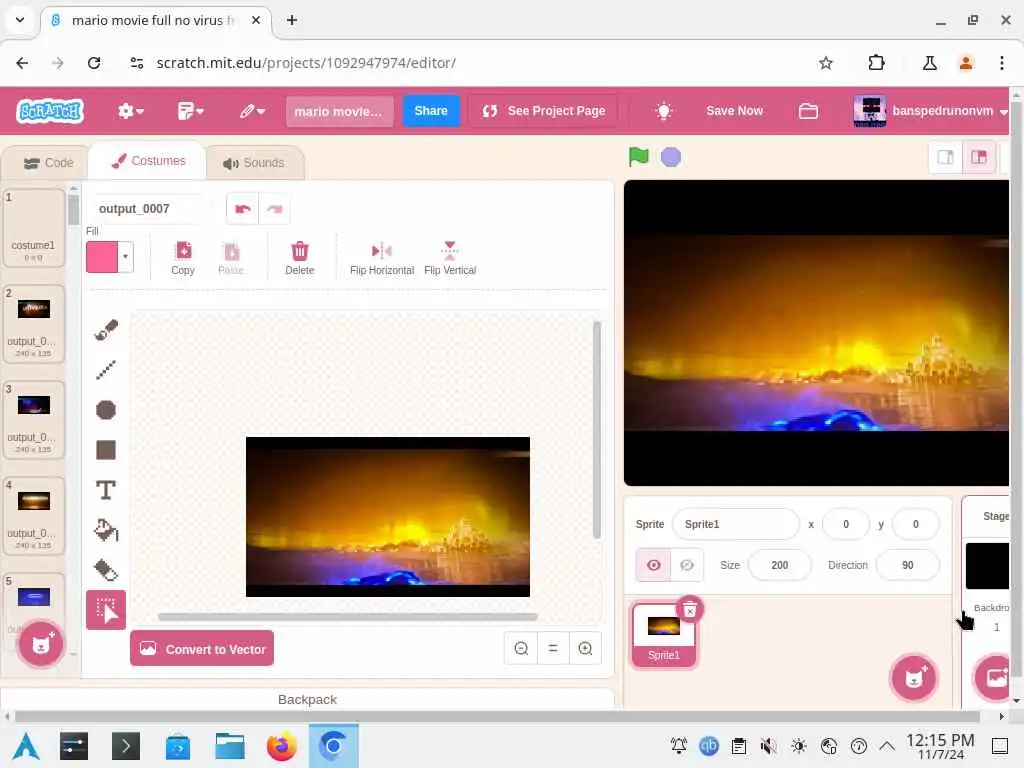Click the Redo arrow

274,209
